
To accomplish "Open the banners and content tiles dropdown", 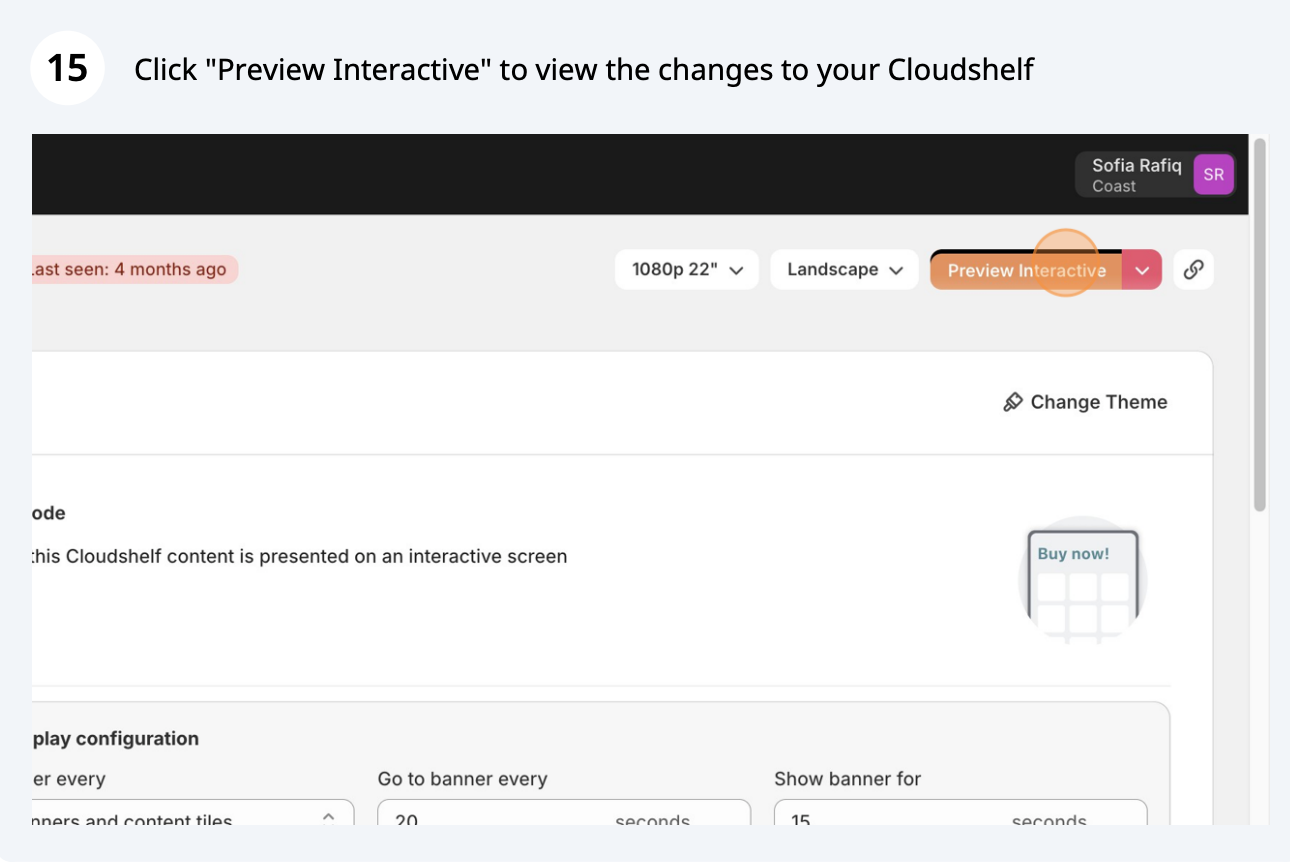I will tap(193, 813).
